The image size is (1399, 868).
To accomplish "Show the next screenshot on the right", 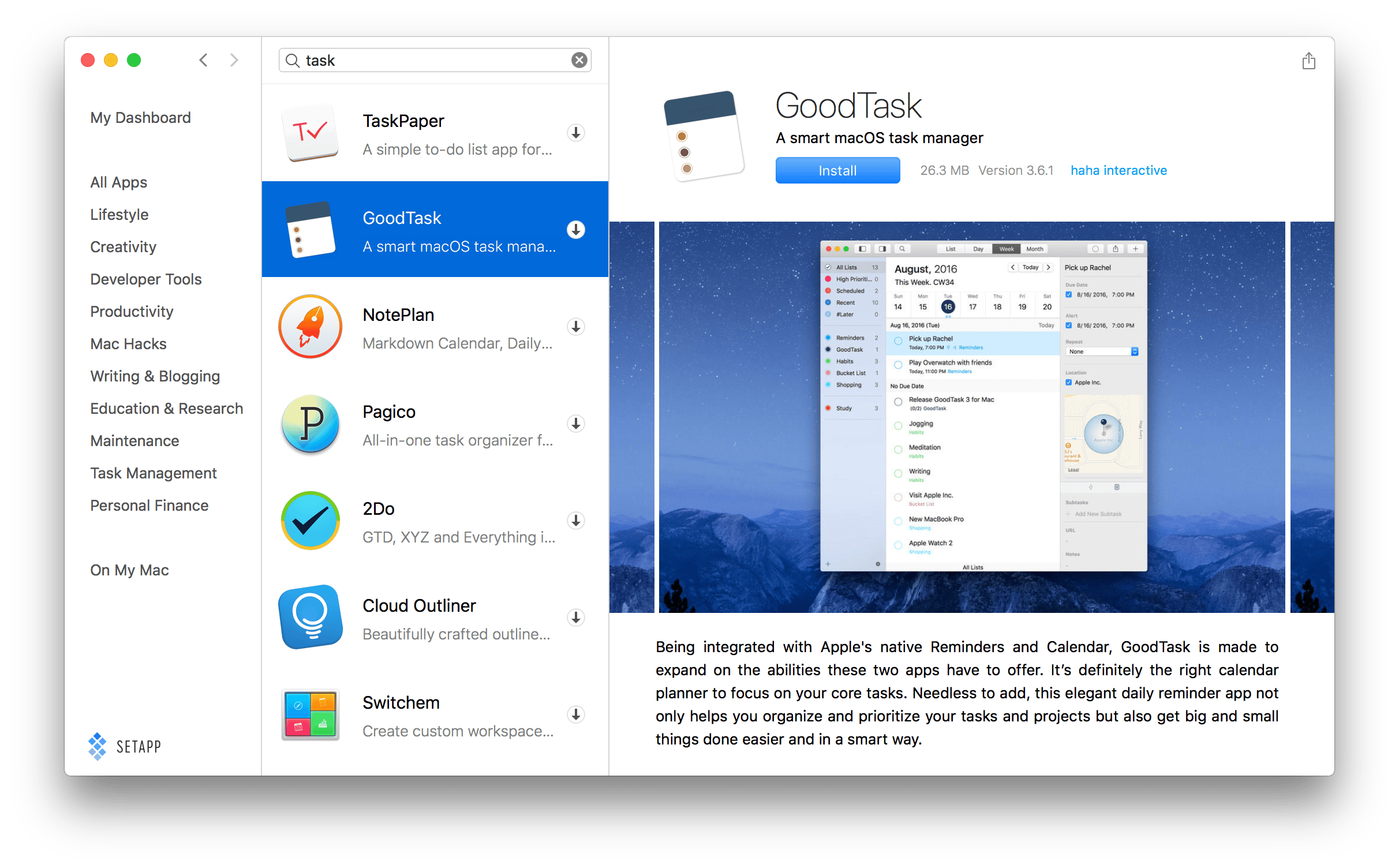I will pyautogui.click(x=1312, y=417).
